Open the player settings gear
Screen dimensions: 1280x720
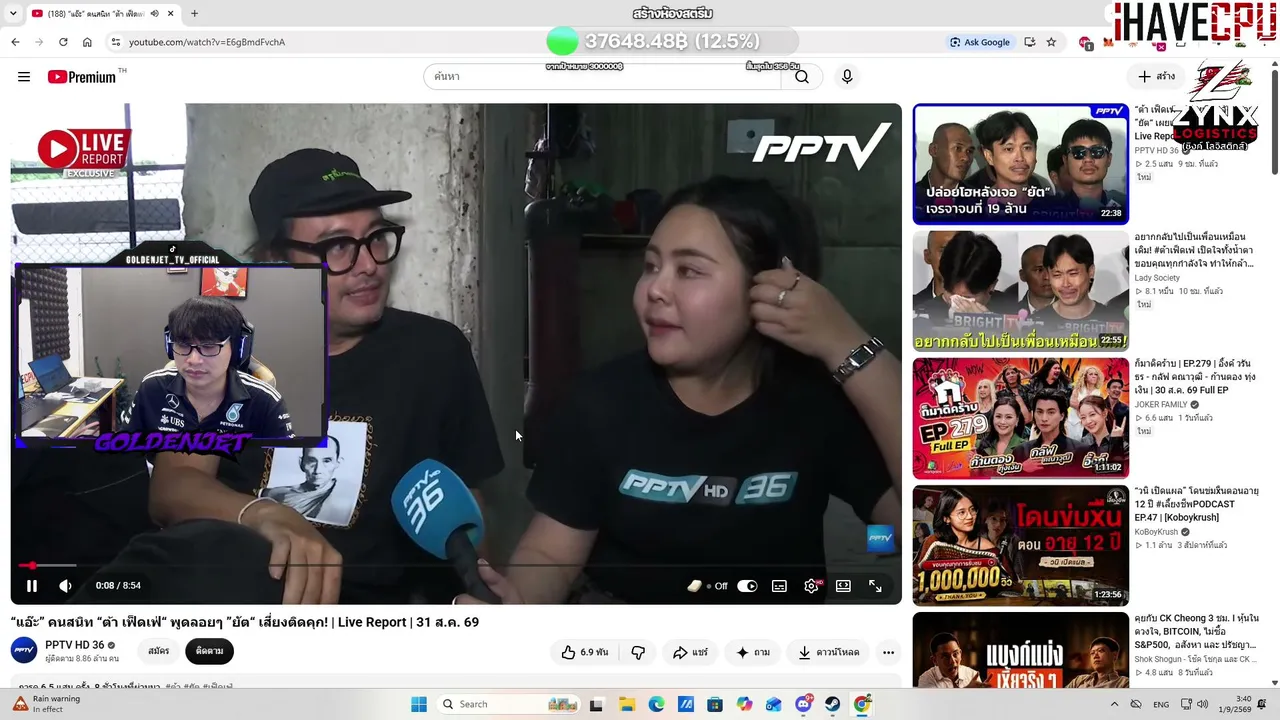click(811, 586)
